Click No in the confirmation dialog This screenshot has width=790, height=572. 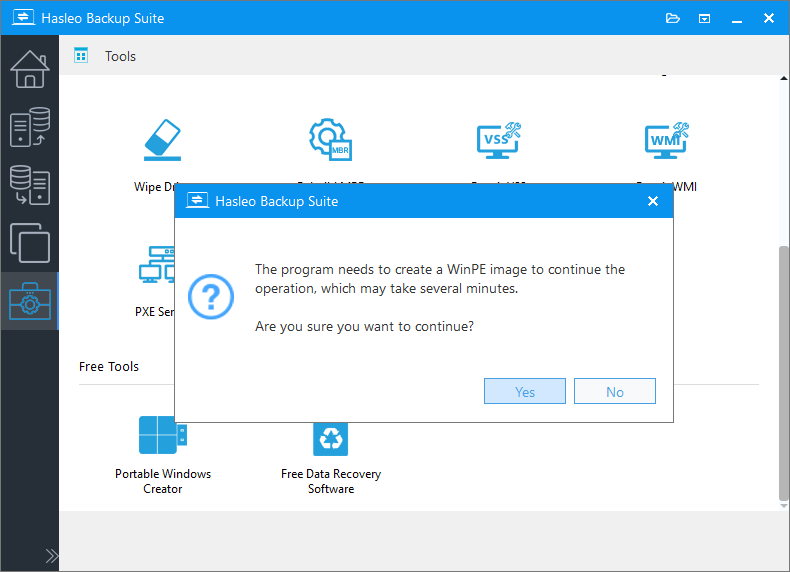[615, 391]
